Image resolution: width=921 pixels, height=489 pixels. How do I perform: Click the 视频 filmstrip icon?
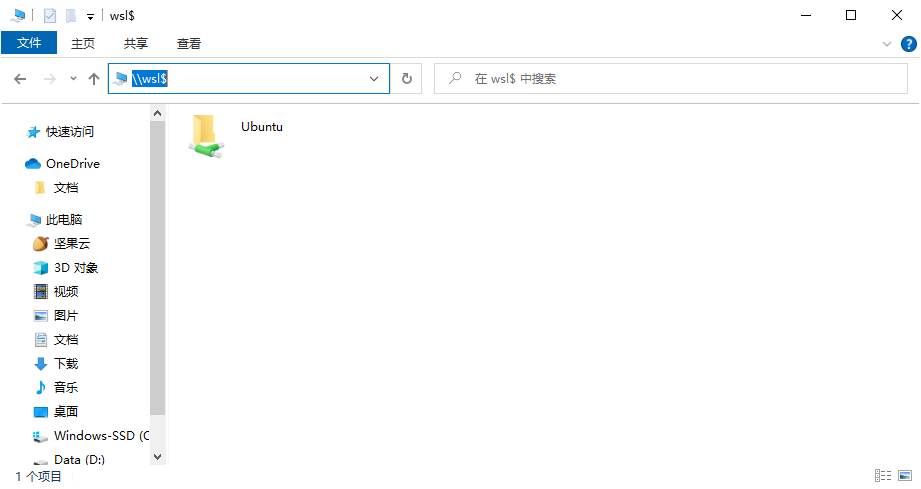click(x=41, y=292)
